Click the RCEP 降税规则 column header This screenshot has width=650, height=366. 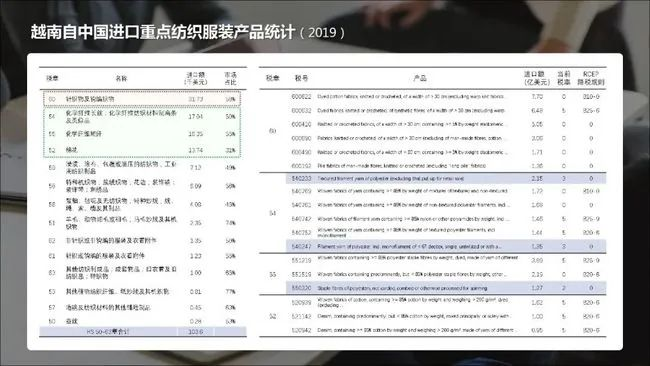pos(591,78)
